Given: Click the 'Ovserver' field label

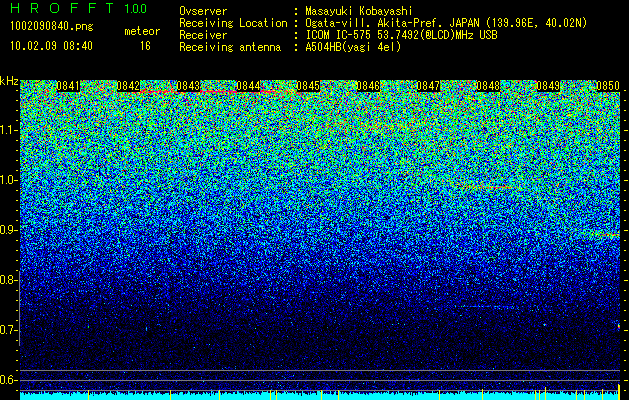Looking at the screenshot, I should coord(203,11).
